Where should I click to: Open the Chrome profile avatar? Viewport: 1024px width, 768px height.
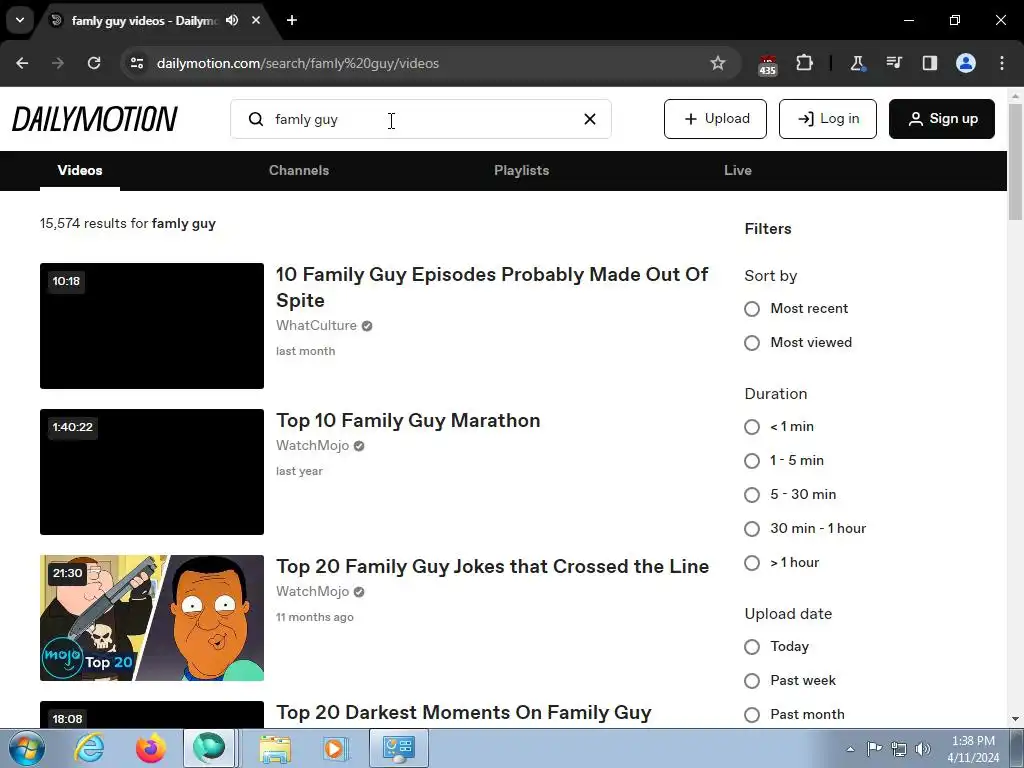(x=966, y=63)
